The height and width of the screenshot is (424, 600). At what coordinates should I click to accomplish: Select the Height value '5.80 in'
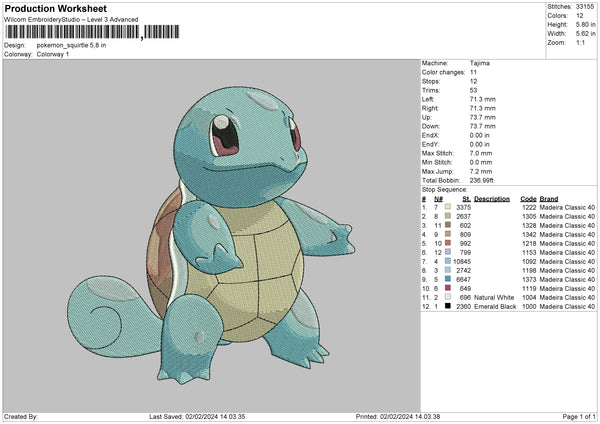click(x=585, y=24)
